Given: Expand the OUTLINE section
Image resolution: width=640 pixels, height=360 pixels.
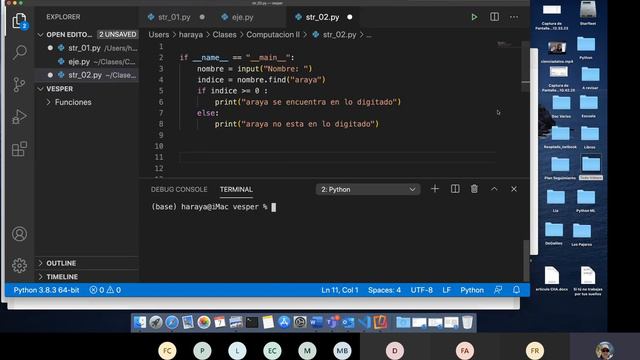Looking at the screenshot, I should (x=61, y=263).
